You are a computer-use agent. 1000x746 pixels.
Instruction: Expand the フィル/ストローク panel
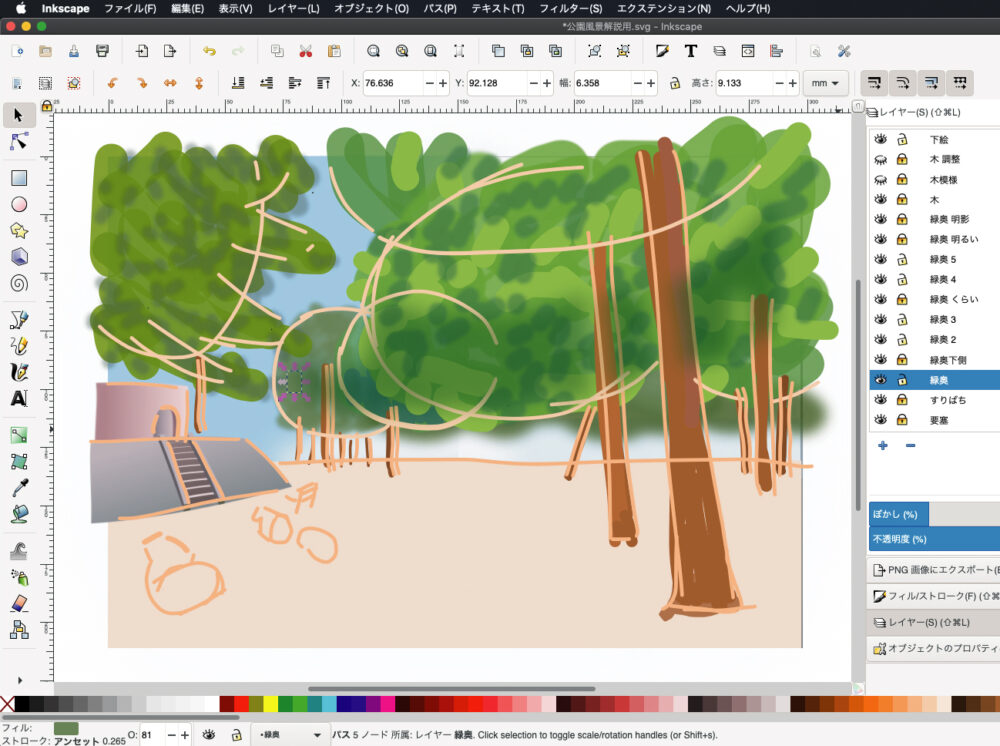click(934, 596)
